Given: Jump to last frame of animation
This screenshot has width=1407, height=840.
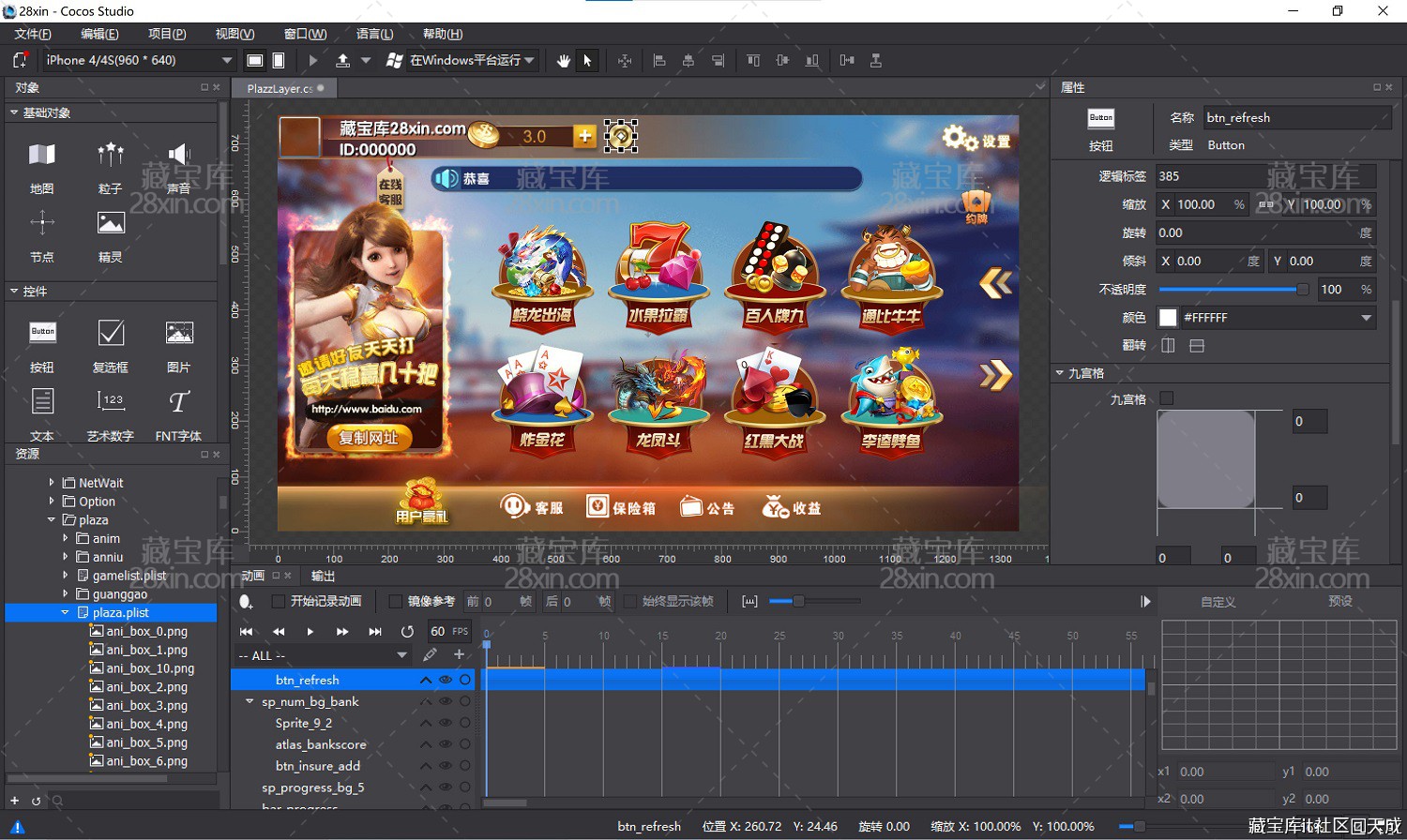Looking at the screenshot, I should 375,632.
